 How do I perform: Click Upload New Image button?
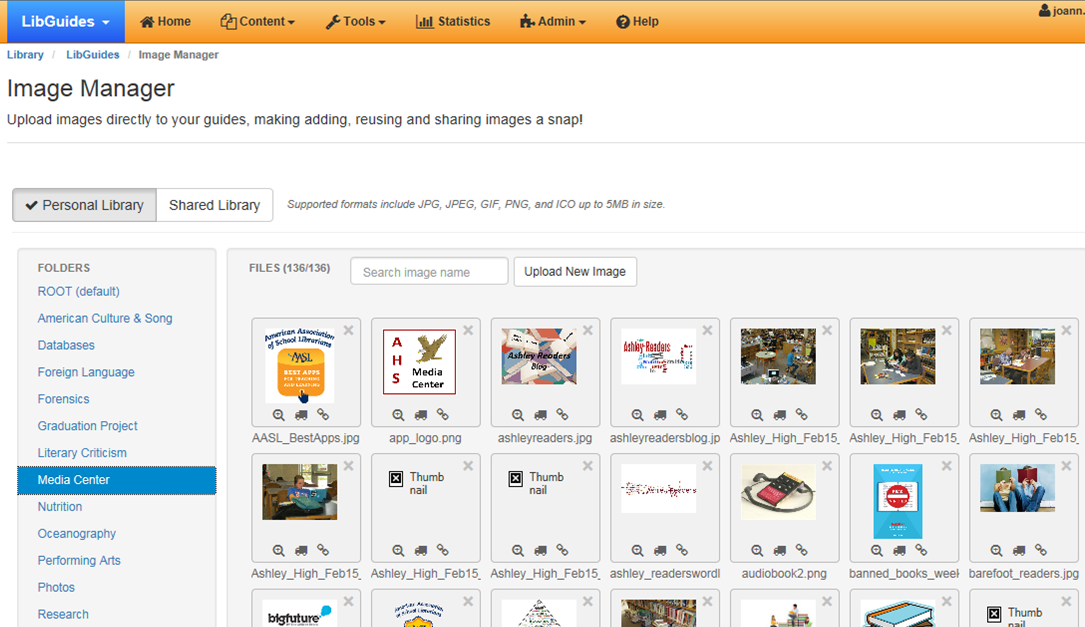click(575, 271)
